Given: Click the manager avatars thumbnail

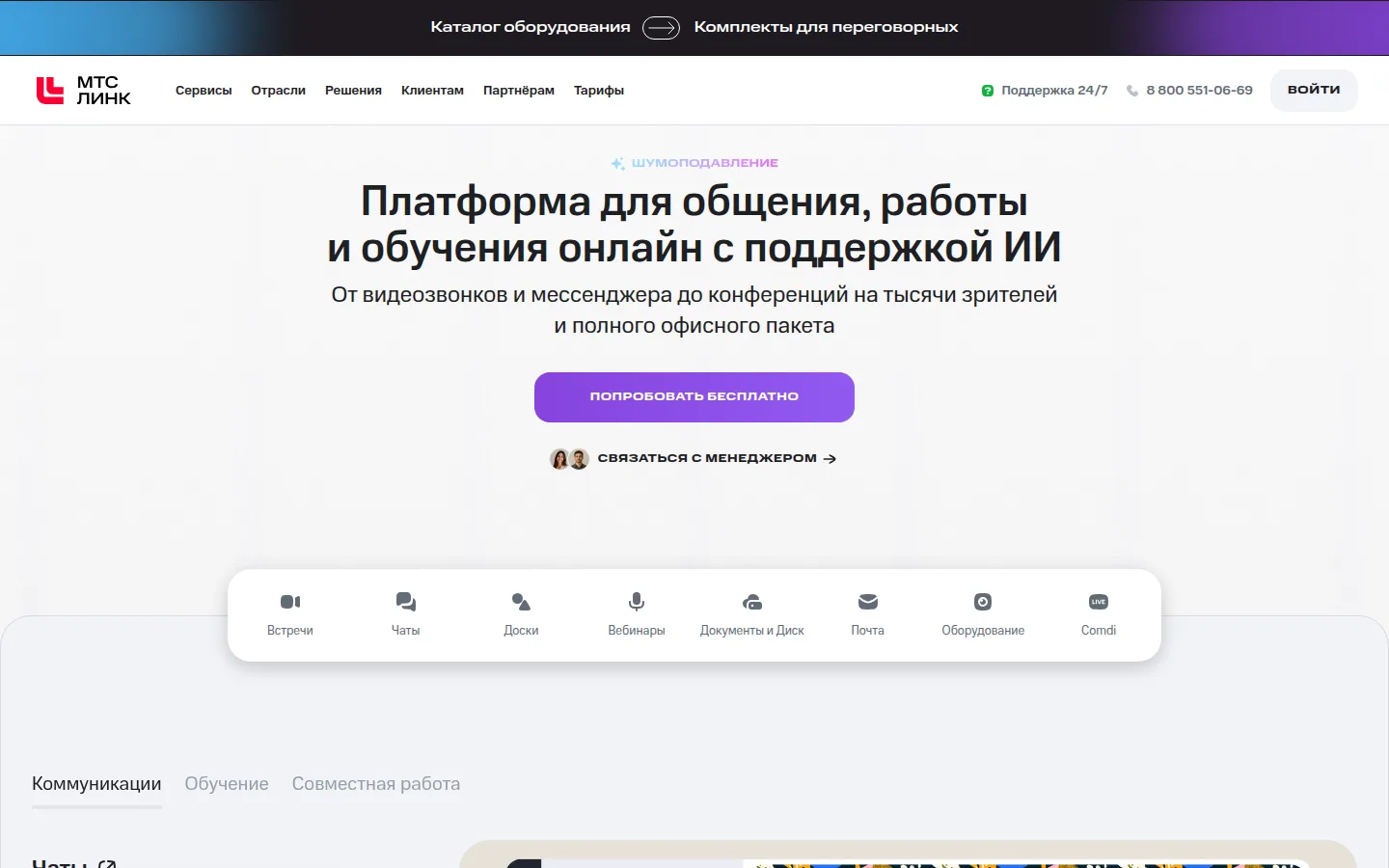Looking at the screenshot, I should pyautogui.click(x=569, y=459).
